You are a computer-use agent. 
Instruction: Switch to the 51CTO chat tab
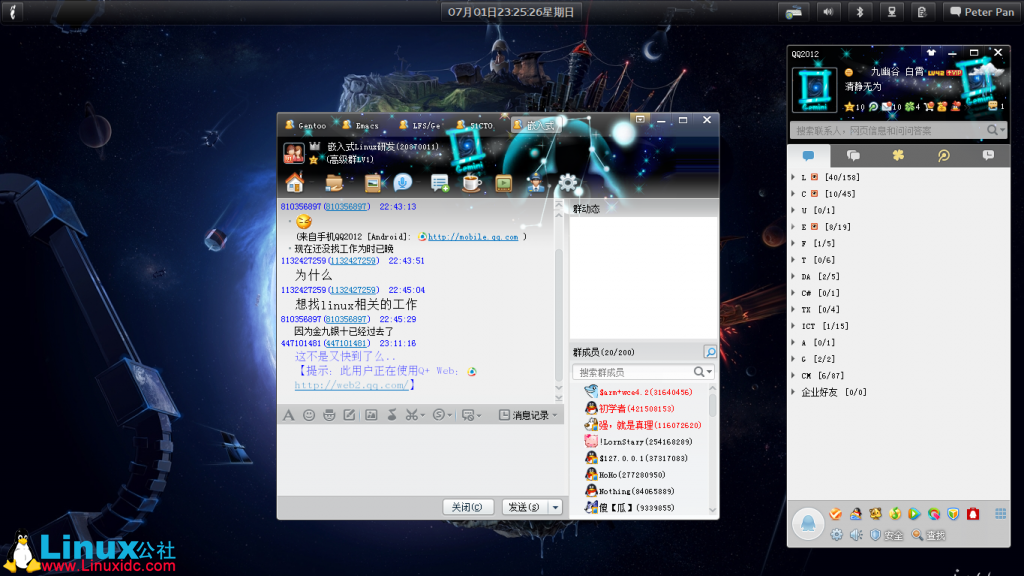[x=475, y=125]
